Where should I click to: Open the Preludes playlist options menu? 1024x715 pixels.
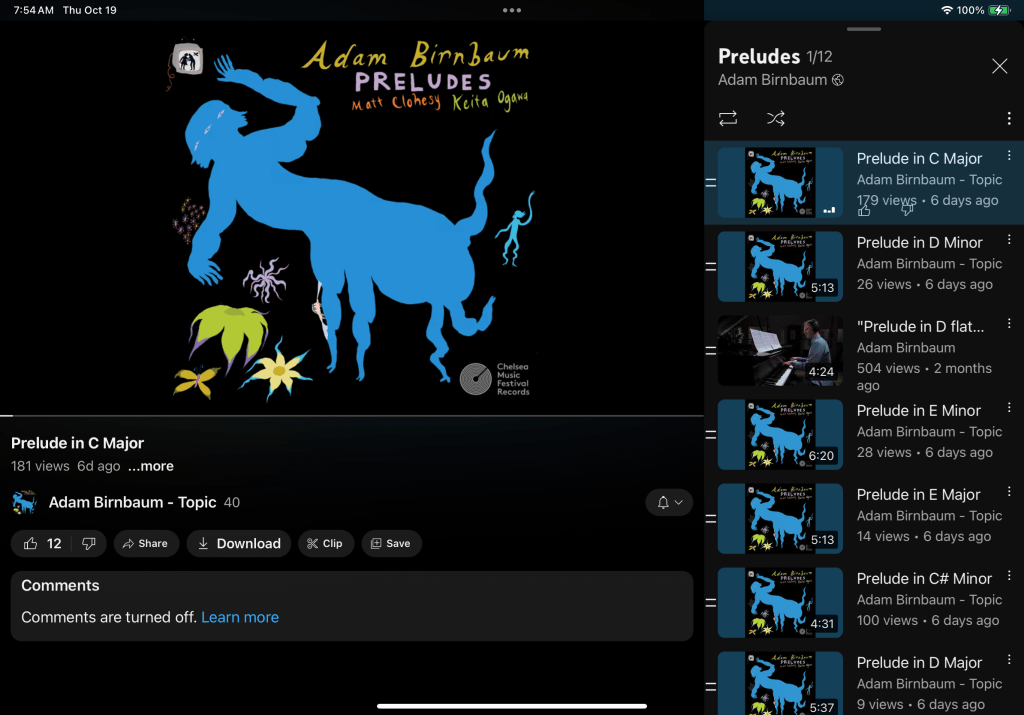click(1009, 119)
